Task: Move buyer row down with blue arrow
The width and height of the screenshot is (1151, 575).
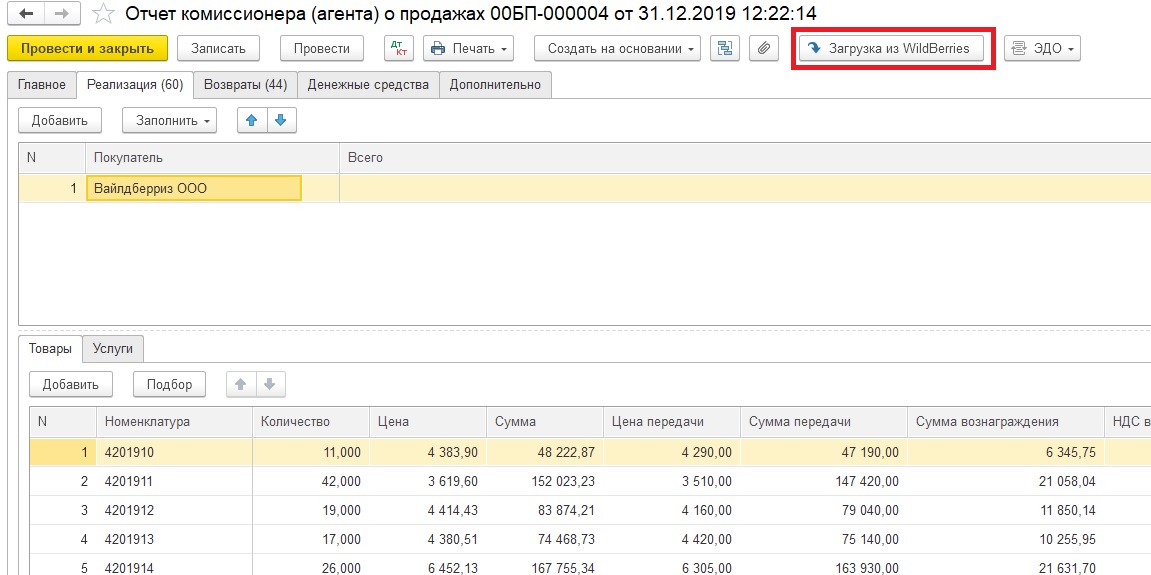Action: pos(280,120)
